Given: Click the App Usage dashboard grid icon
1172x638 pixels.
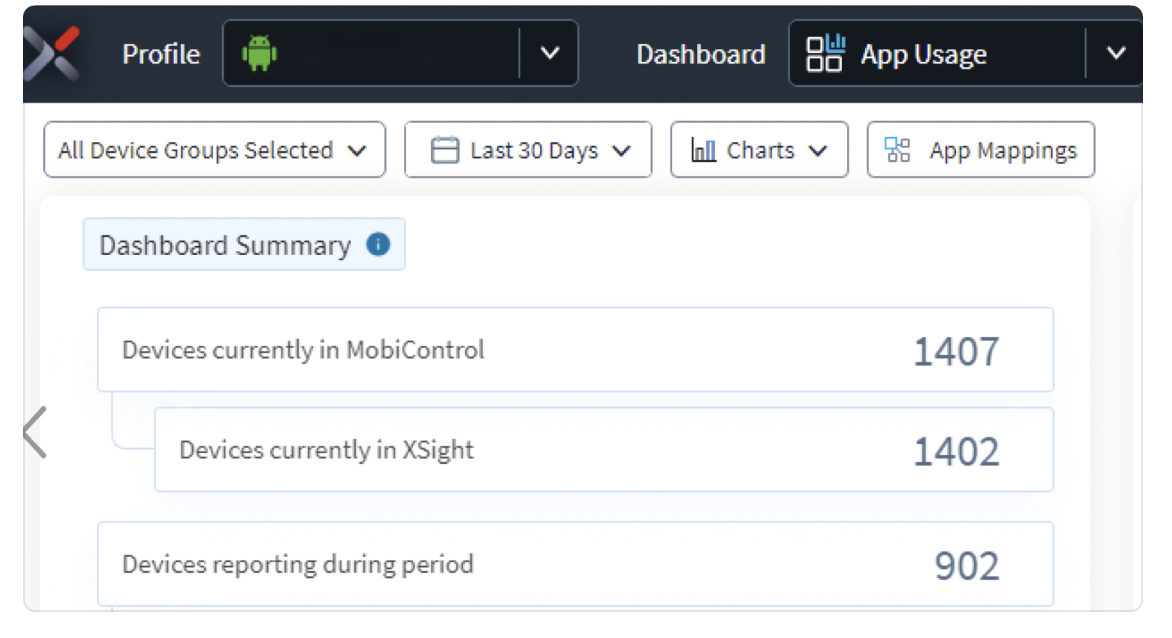Looking at the screenshot, I should click(x=825, y=54).
